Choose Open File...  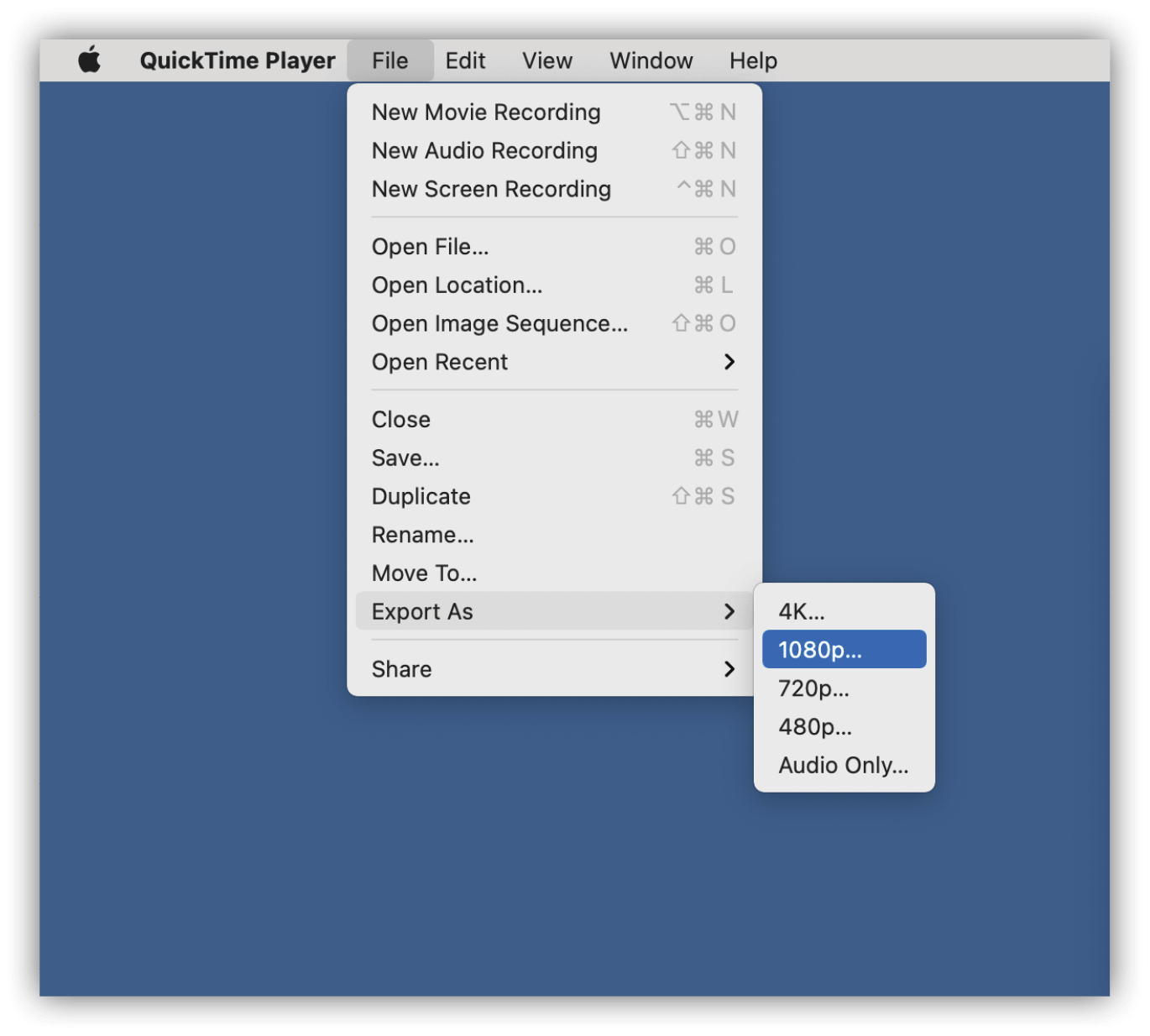(554, 247)
